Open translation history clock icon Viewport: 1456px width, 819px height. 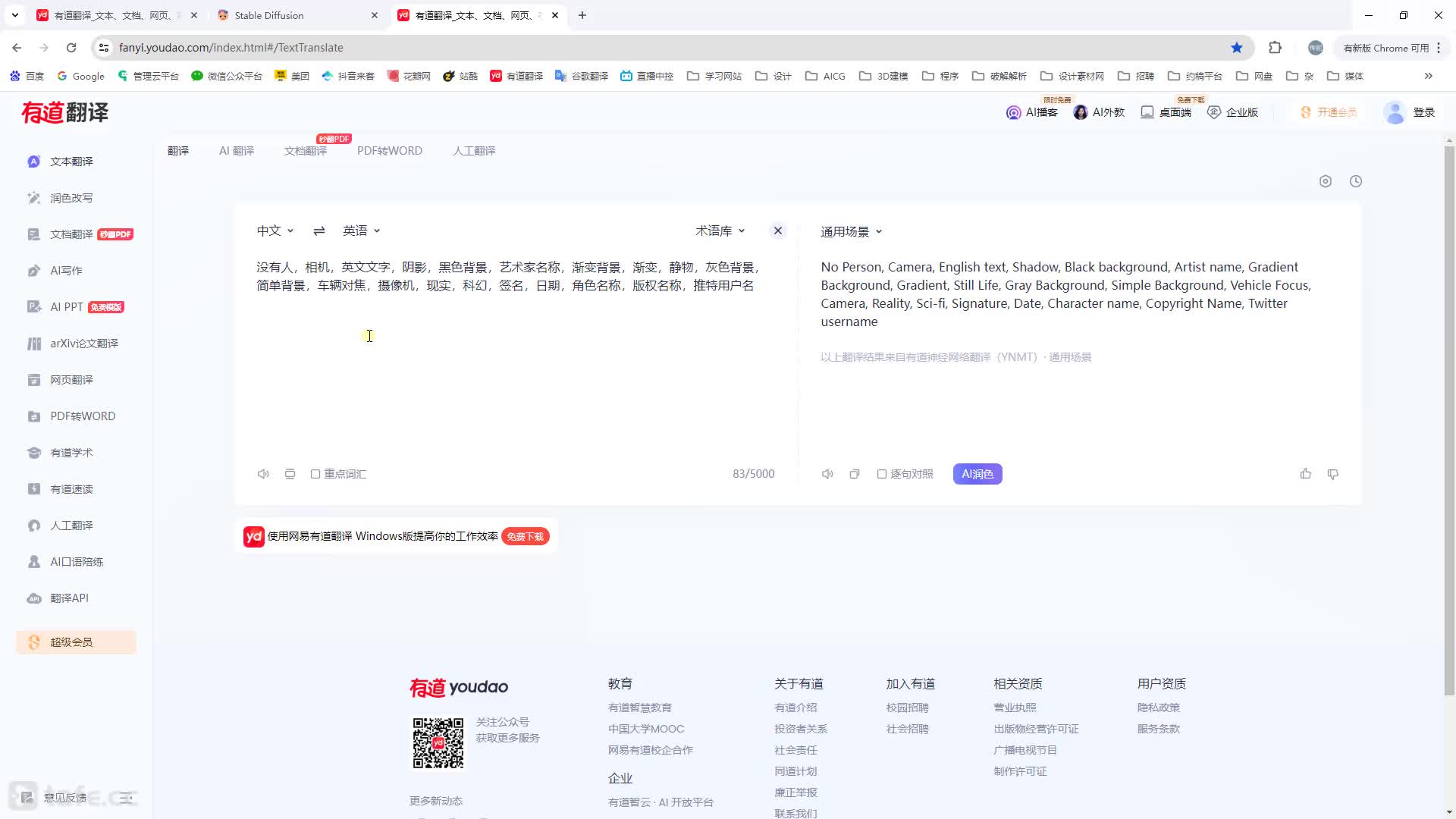click(1356, 181)
